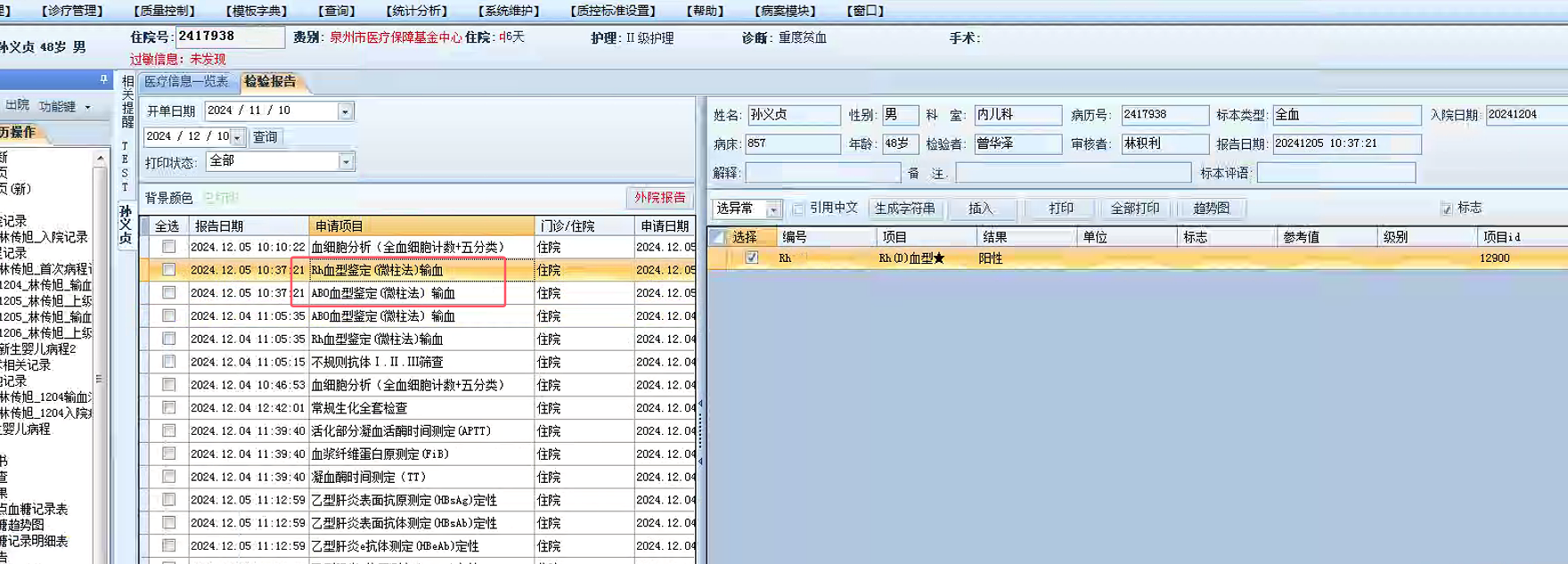Toggle the 标志 checkbox
The height and width of the screenshot is (564, 1568).
(x=1446, y=208)
